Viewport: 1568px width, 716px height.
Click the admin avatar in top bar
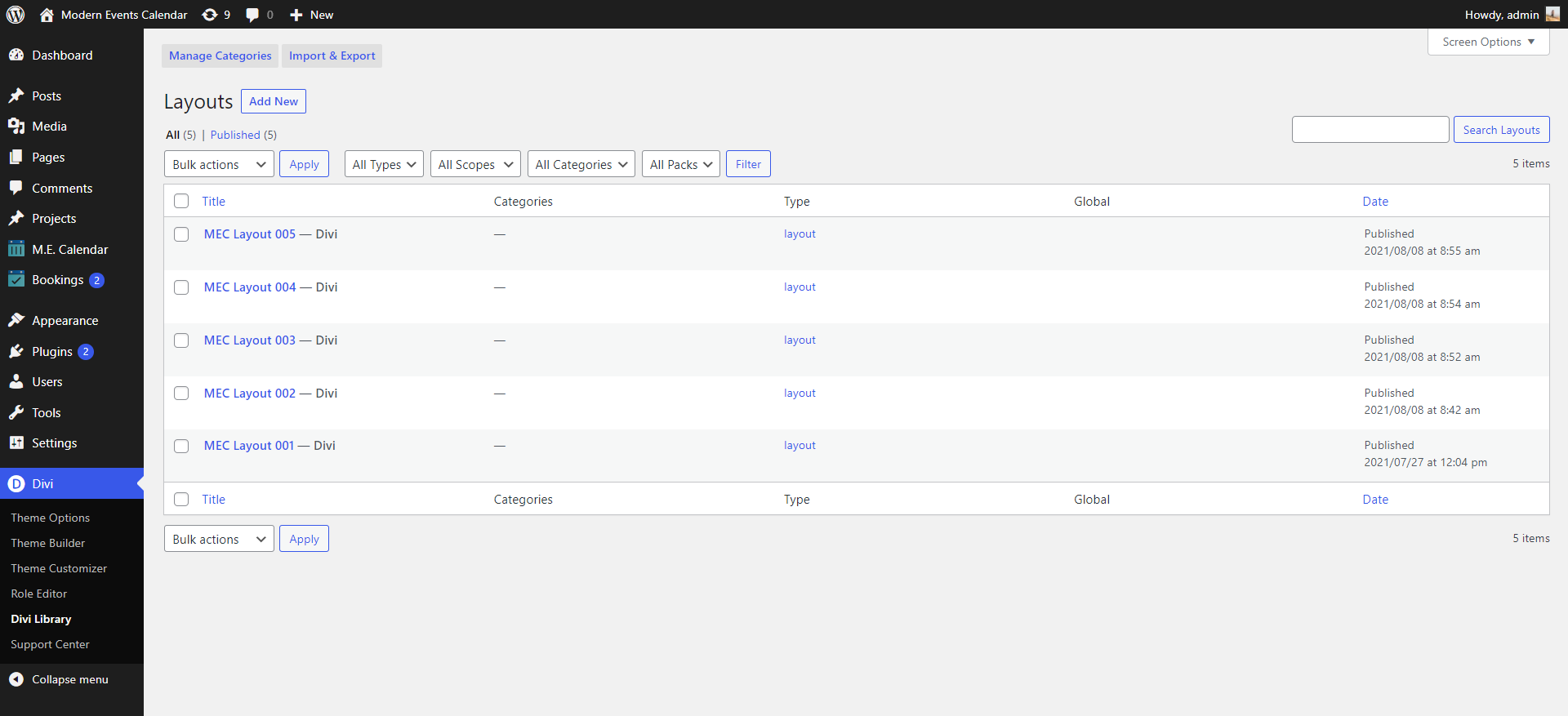[x=1552, y=15]
